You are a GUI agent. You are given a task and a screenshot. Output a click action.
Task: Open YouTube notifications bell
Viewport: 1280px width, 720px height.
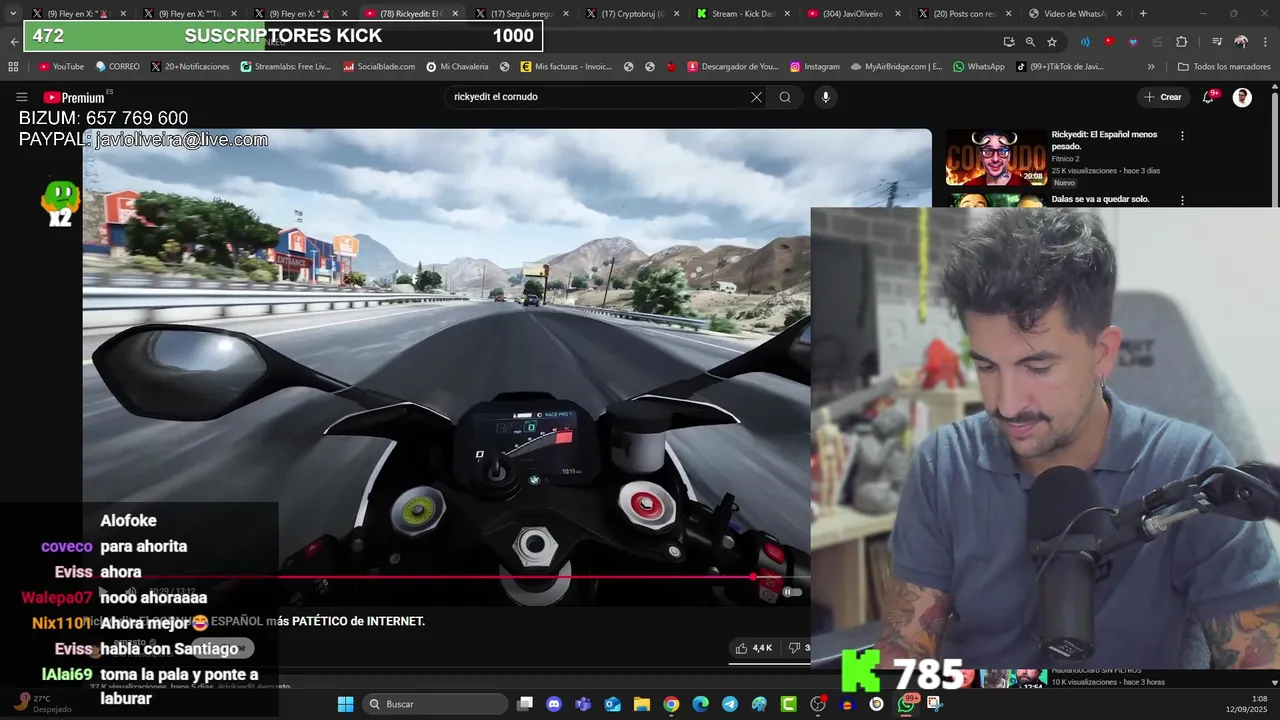click(x=1209, y=97)
